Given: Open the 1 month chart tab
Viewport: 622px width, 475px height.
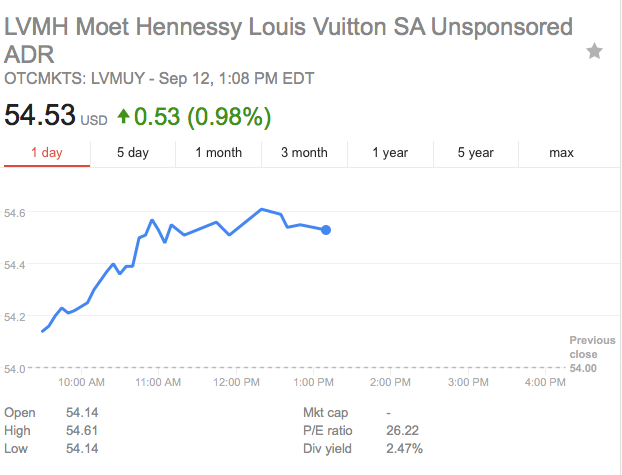Looking at the screenshot, I should coord(219,153).
